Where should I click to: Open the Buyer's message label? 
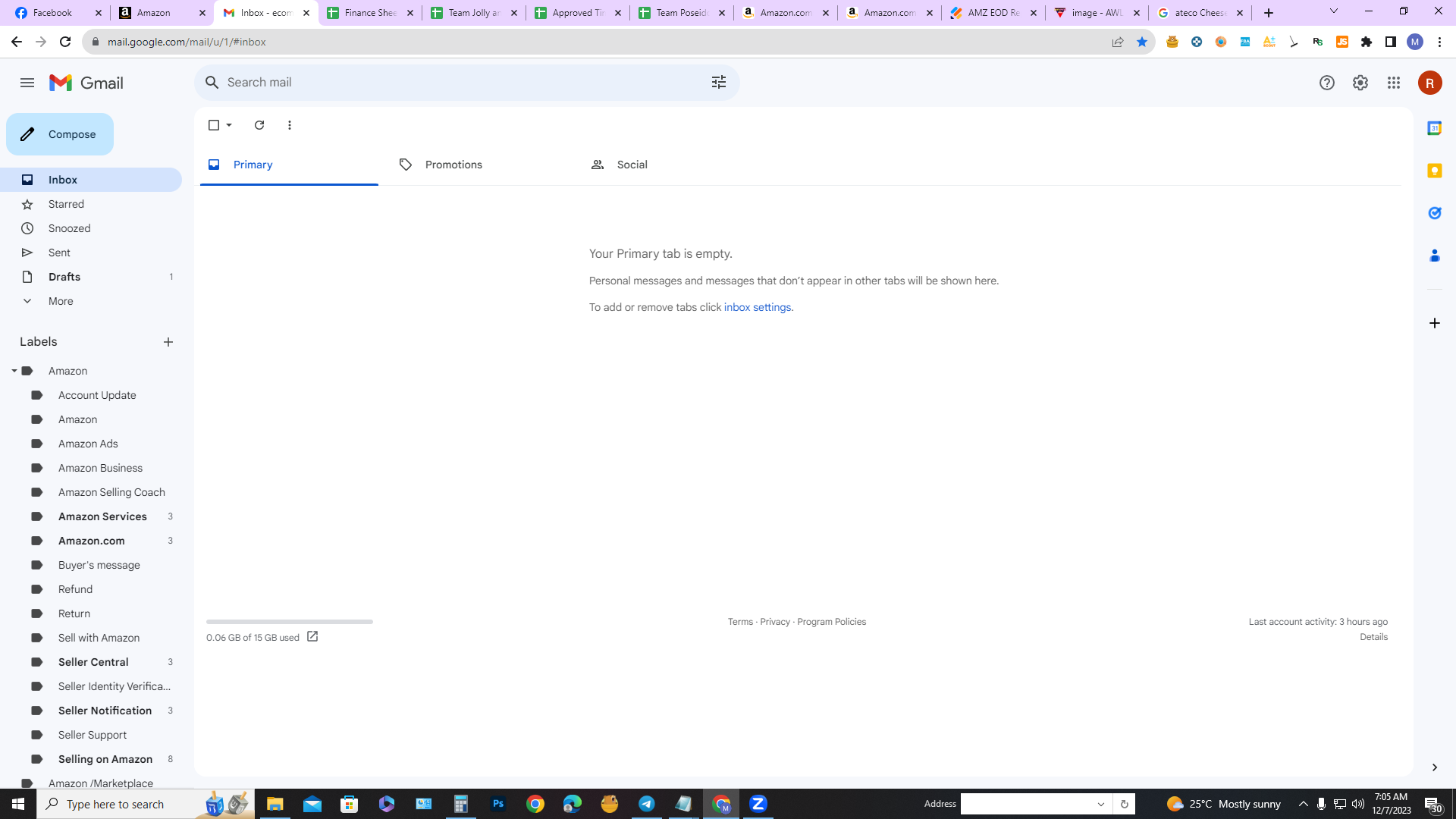click(x=99, y=565)
